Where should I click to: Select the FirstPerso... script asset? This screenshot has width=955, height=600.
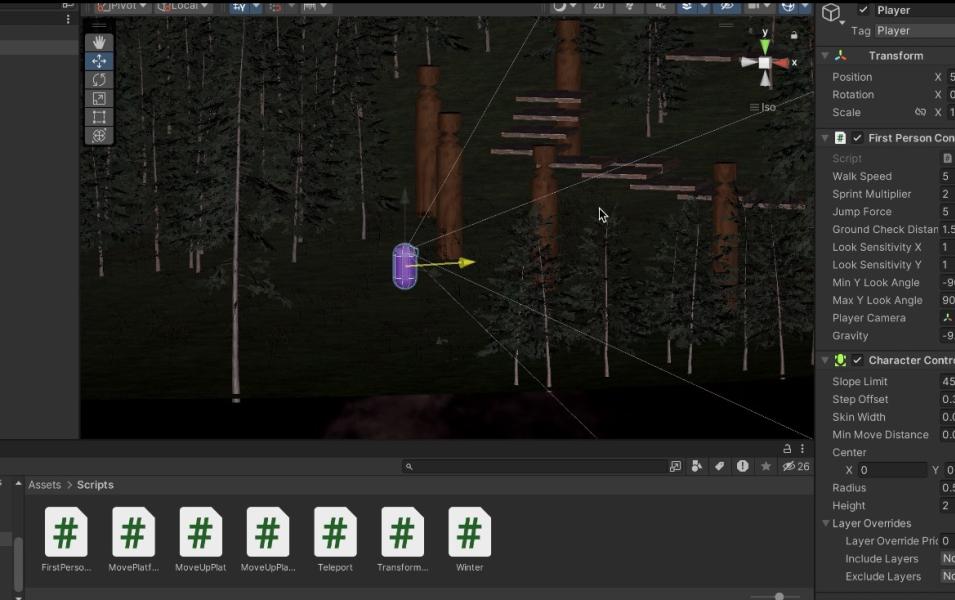tap(66, 539)
